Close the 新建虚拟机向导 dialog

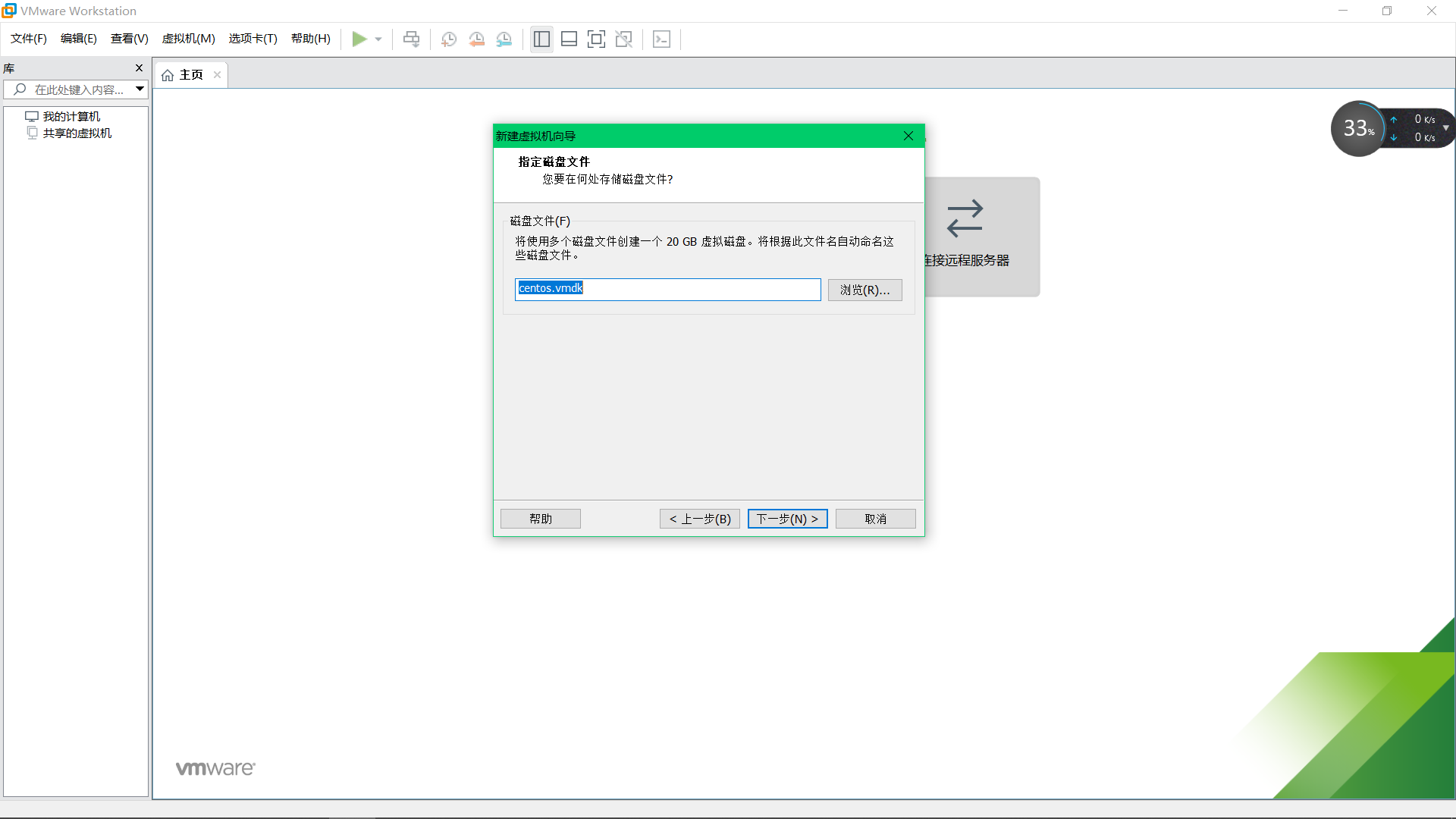908,136
